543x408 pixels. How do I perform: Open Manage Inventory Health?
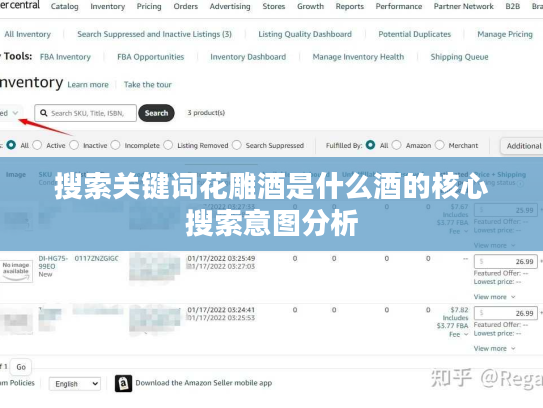[358, 57]
